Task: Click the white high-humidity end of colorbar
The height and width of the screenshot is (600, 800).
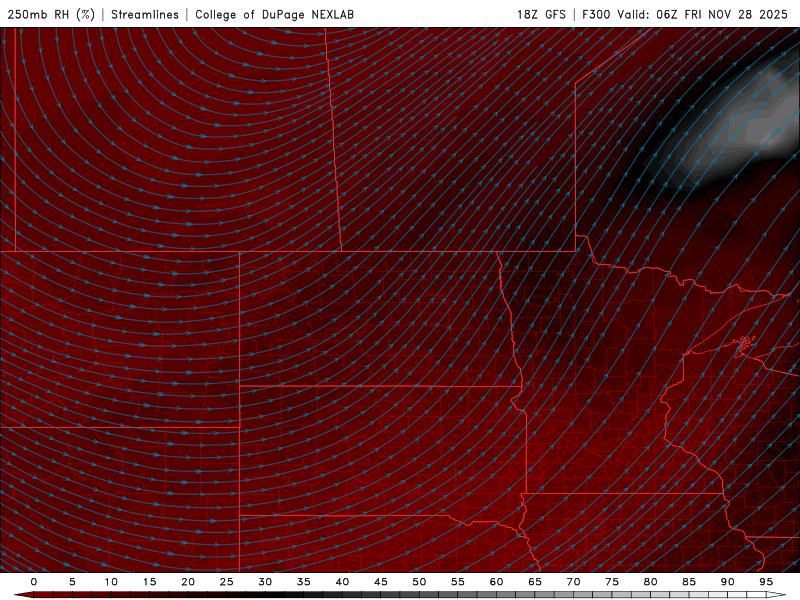Action: 777,595
